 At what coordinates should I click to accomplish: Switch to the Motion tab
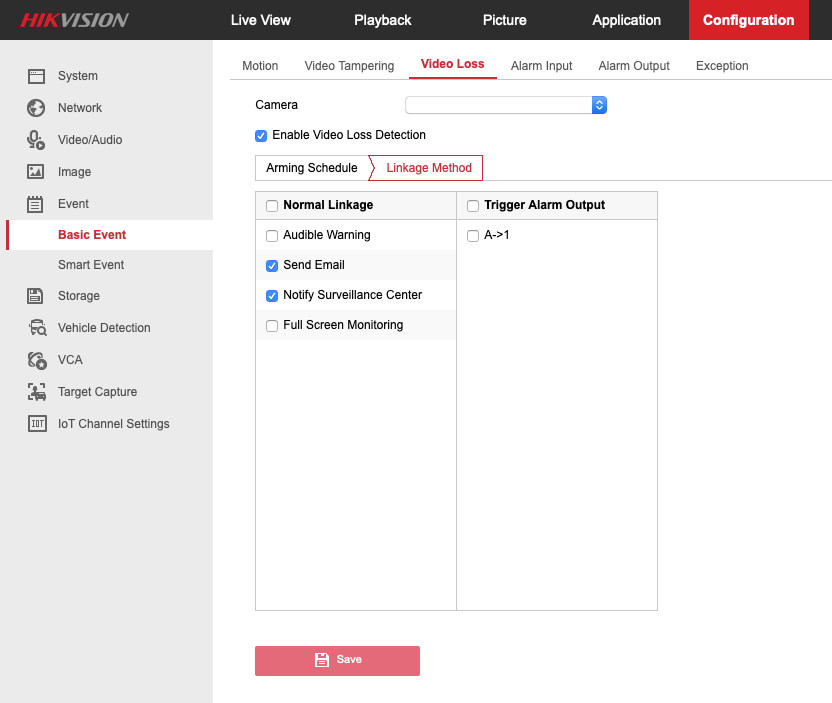pos(260,66)
